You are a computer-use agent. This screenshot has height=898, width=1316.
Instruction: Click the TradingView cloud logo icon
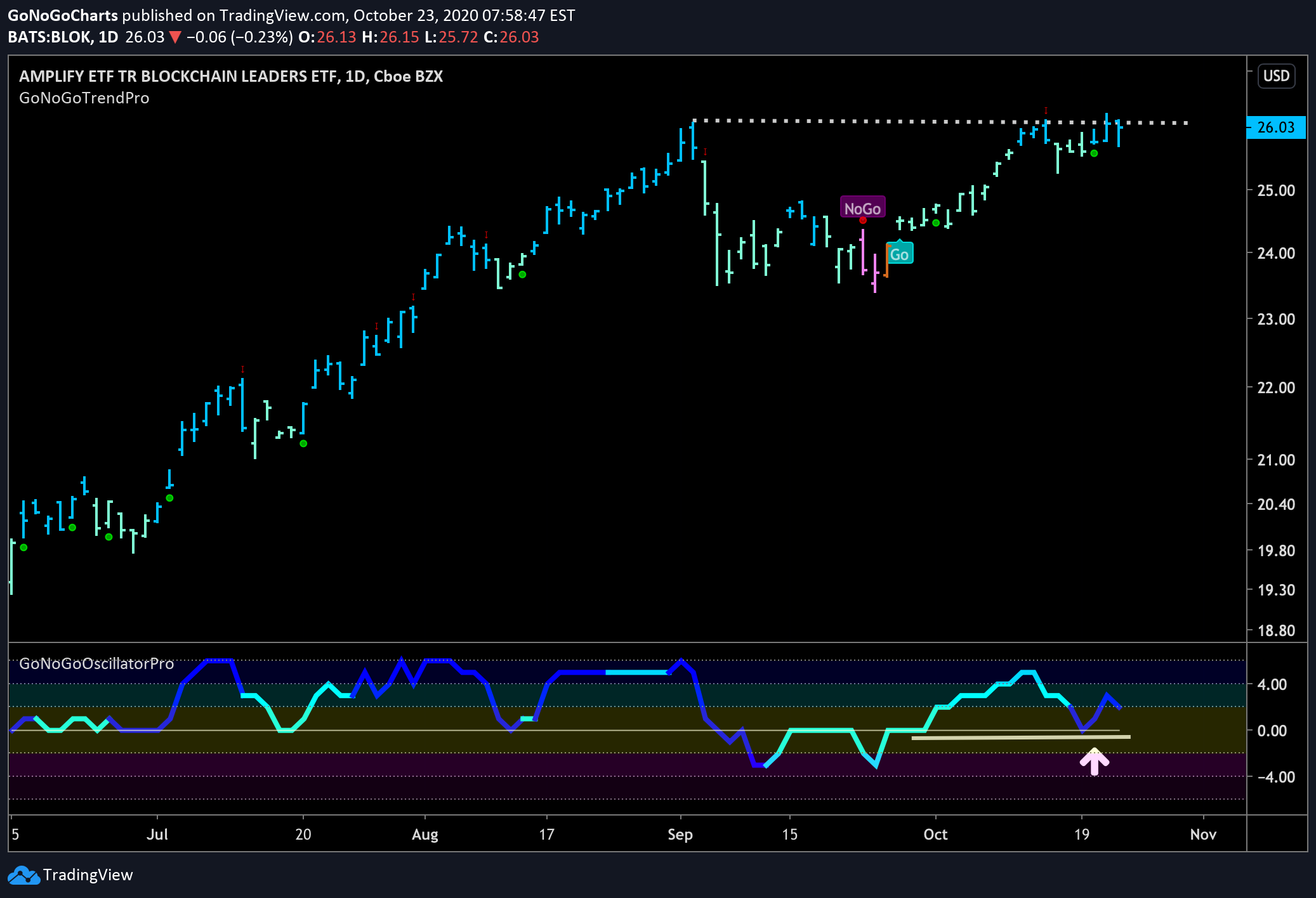pos(23,875)
